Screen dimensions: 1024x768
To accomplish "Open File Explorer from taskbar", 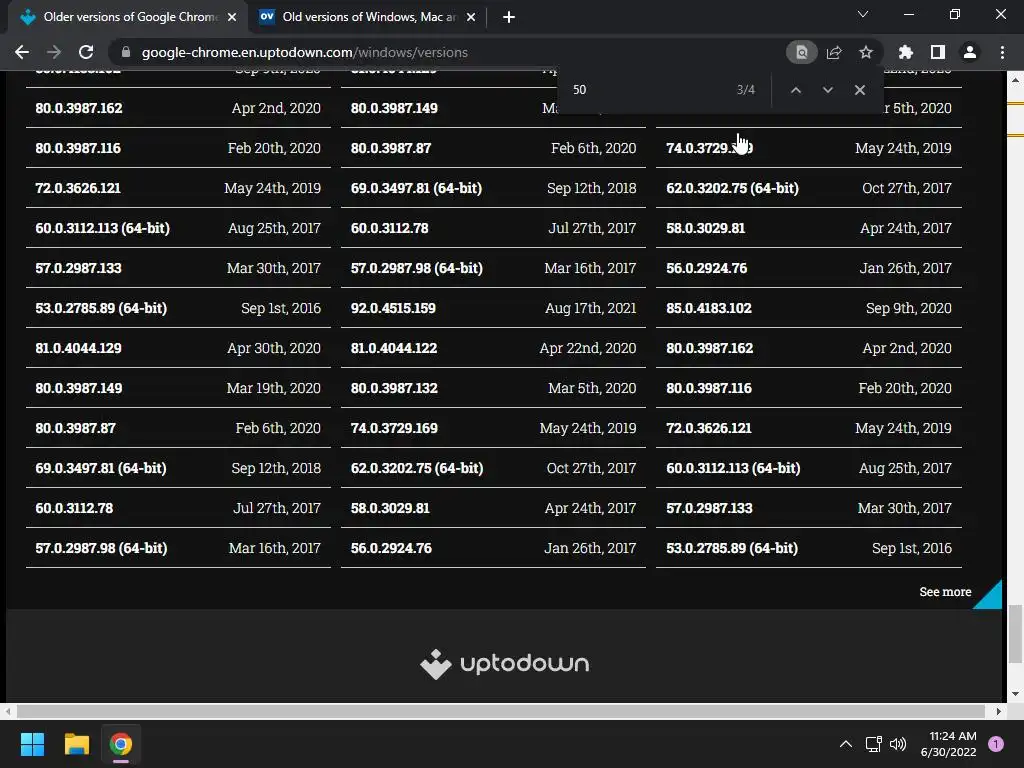I will [x=76, y=744].
